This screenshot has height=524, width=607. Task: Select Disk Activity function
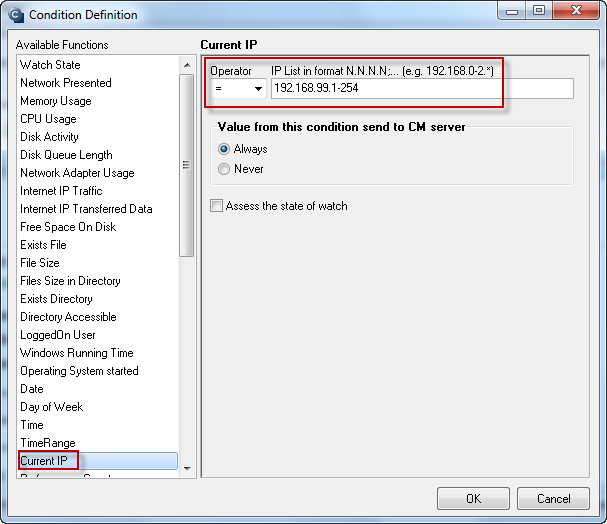(98, 137)
